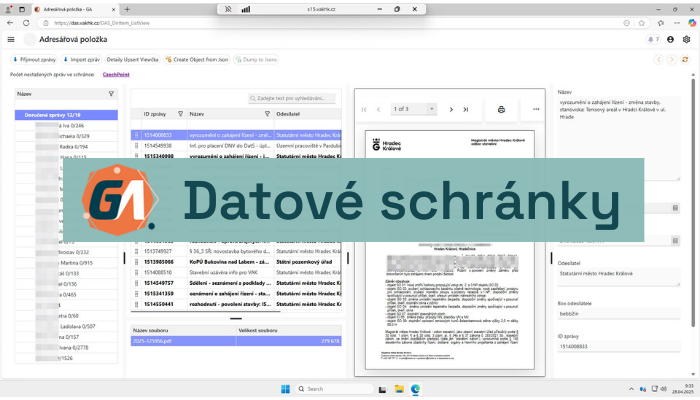Select tree entry Ladislava 0/507
The width and height of the screenshot is (700, 400).
click(x=67, y=326)
